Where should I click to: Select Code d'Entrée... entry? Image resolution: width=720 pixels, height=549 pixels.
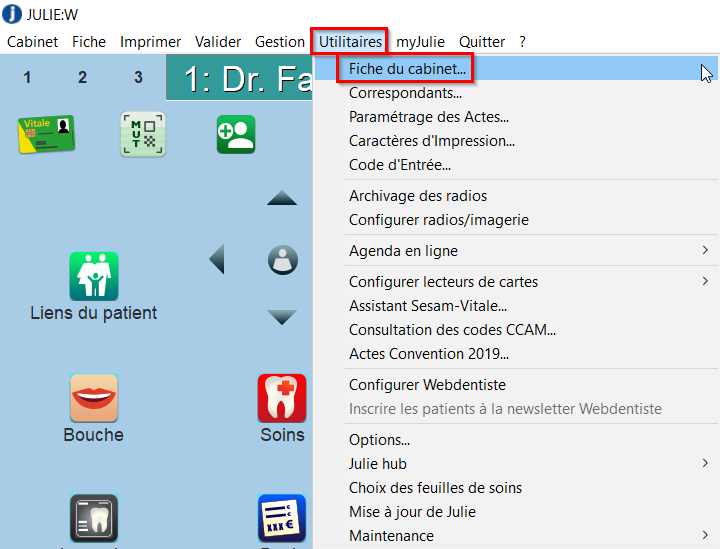tap(515, 164)
